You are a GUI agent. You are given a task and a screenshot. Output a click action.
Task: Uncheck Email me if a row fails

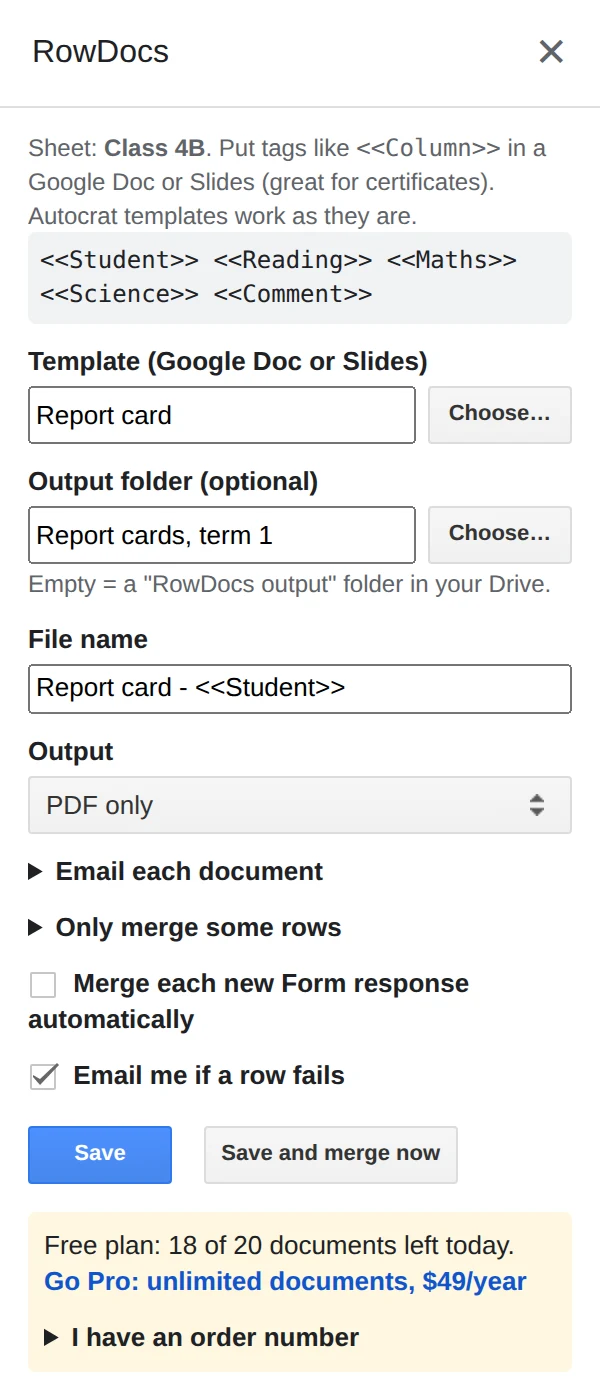tap(43, 1077)
